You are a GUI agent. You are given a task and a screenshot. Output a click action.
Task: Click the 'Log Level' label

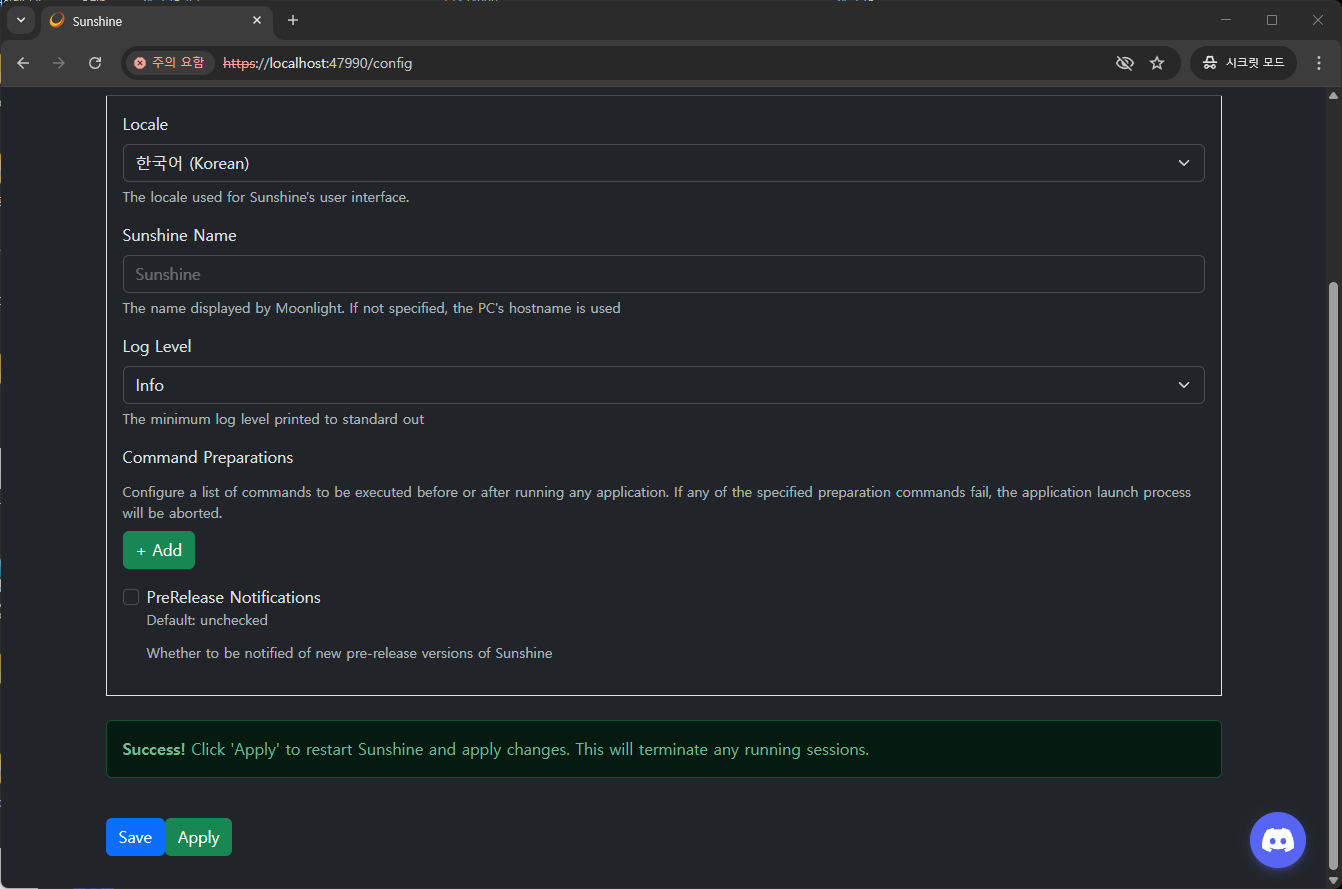[157, 346]
